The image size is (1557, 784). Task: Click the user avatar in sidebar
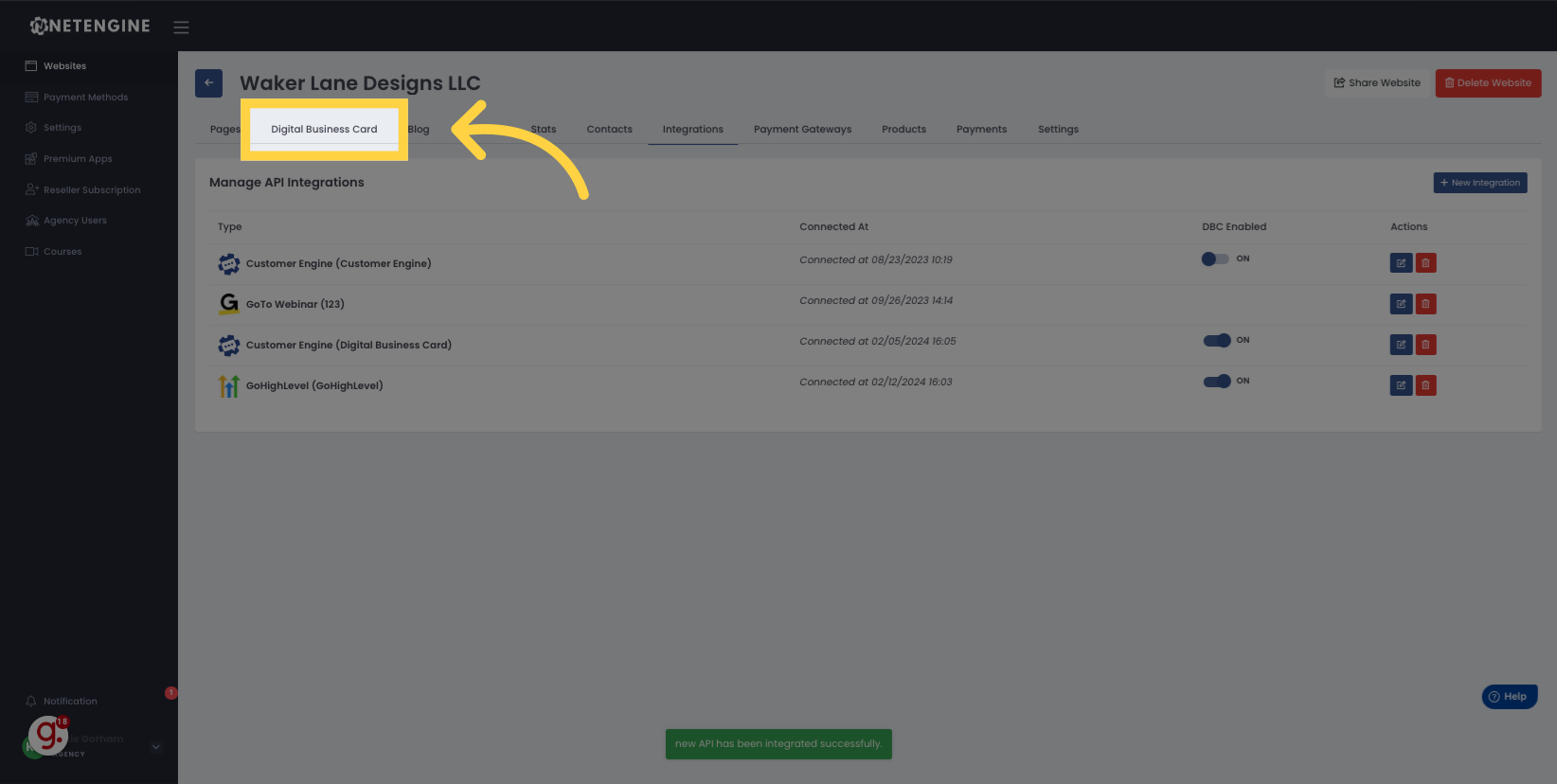click(34, 746)
